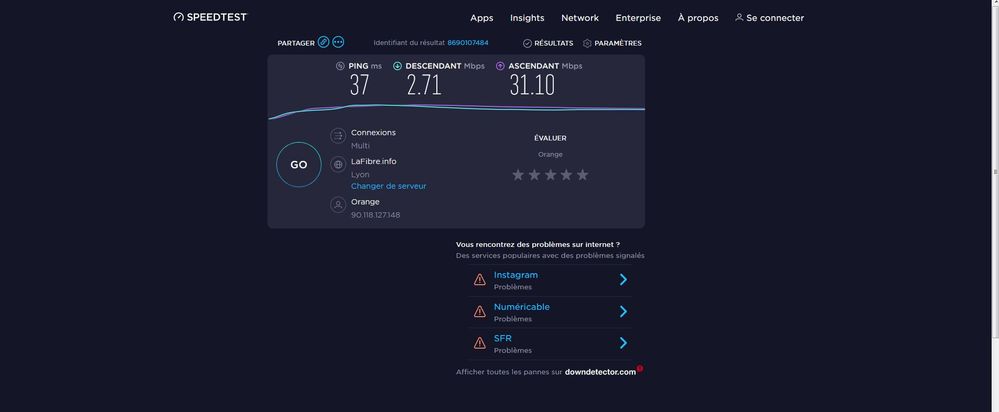
Task: Click the browser vertical scrollbar
Action: coord(995,172)
